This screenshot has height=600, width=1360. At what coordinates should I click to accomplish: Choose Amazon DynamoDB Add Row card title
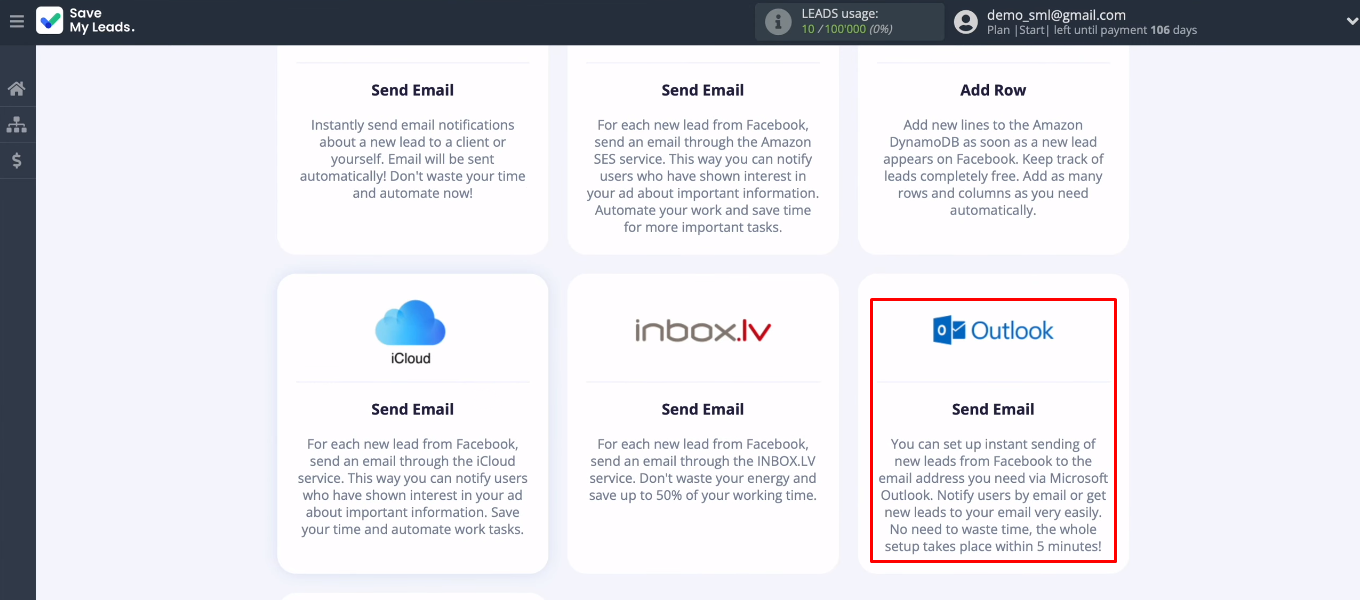click(x=993, y=90)
